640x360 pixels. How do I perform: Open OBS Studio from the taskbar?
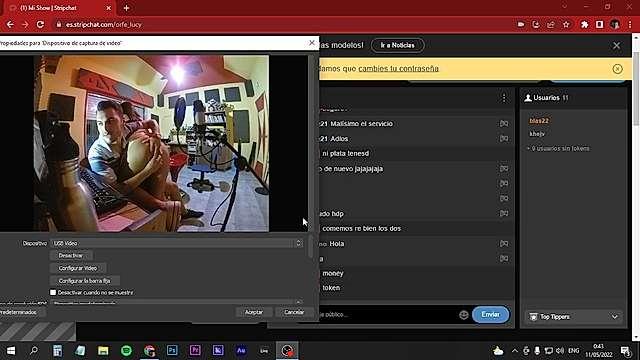(x=287, y=351)
